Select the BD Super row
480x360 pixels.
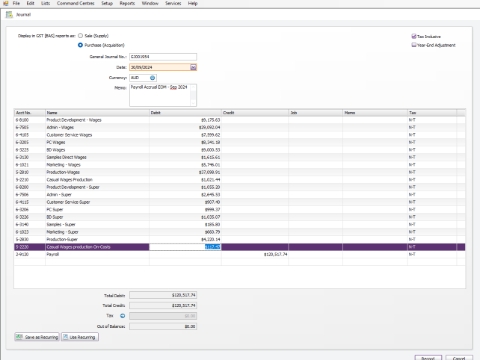click(x=240, y=217)
